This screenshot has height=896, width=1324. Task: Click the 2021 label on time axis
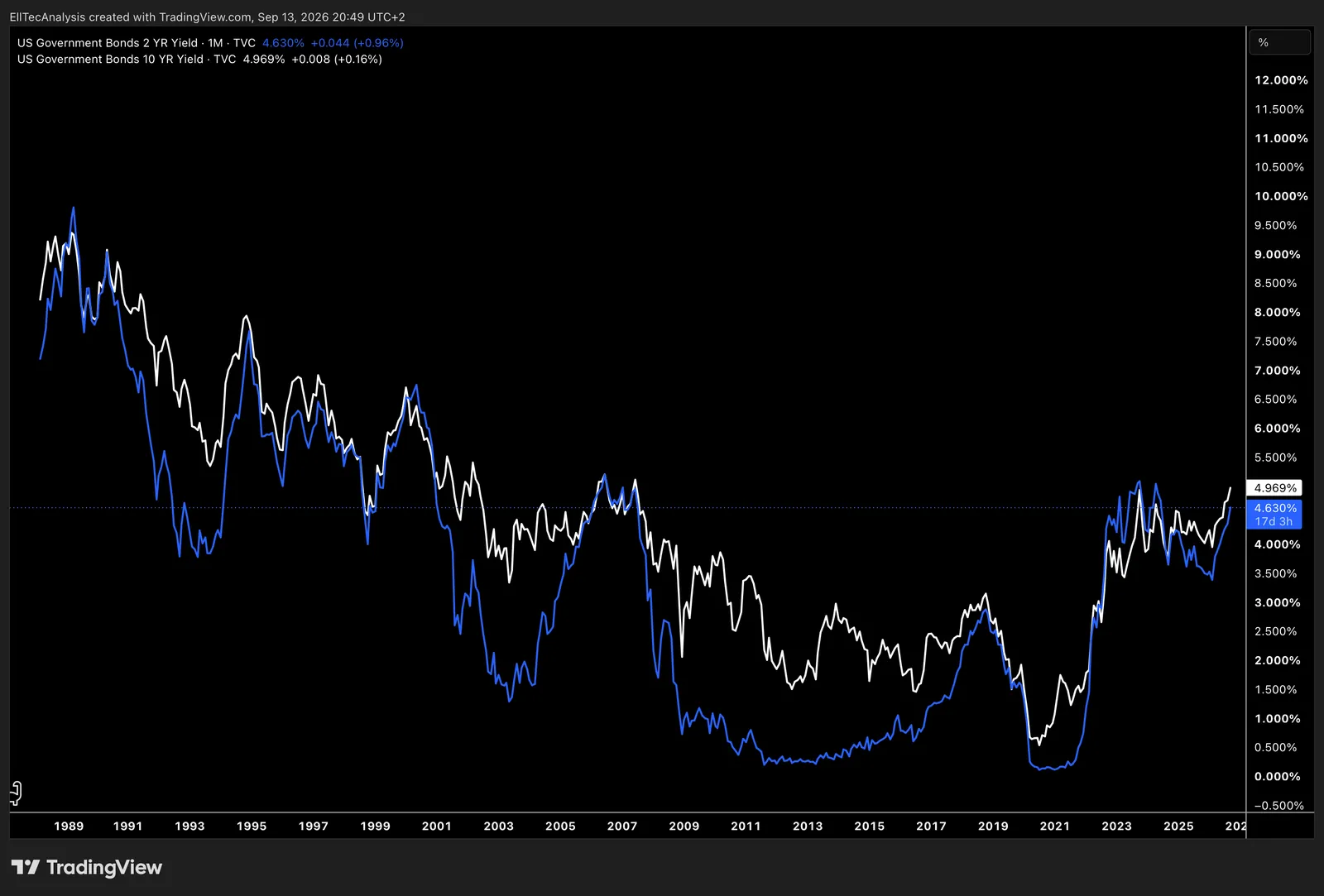(x=1055, y=826)
